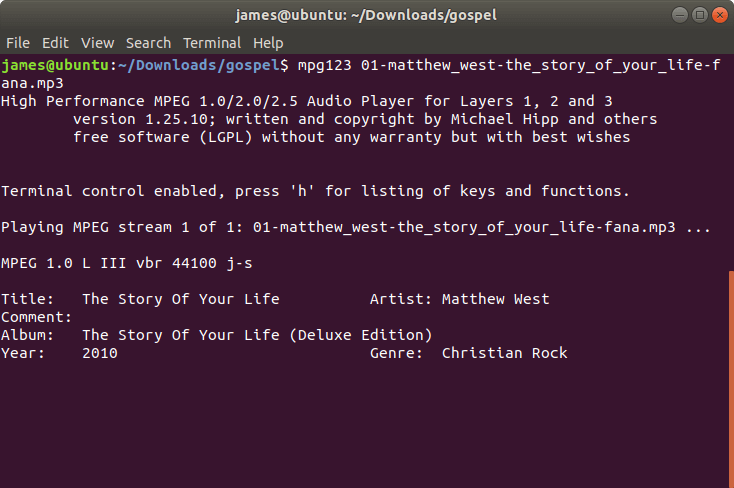This screenshot has height=488, width=734.
Task: Click the Terminal control enabled message
Action: pyautogui.click(x=315, y=191)
